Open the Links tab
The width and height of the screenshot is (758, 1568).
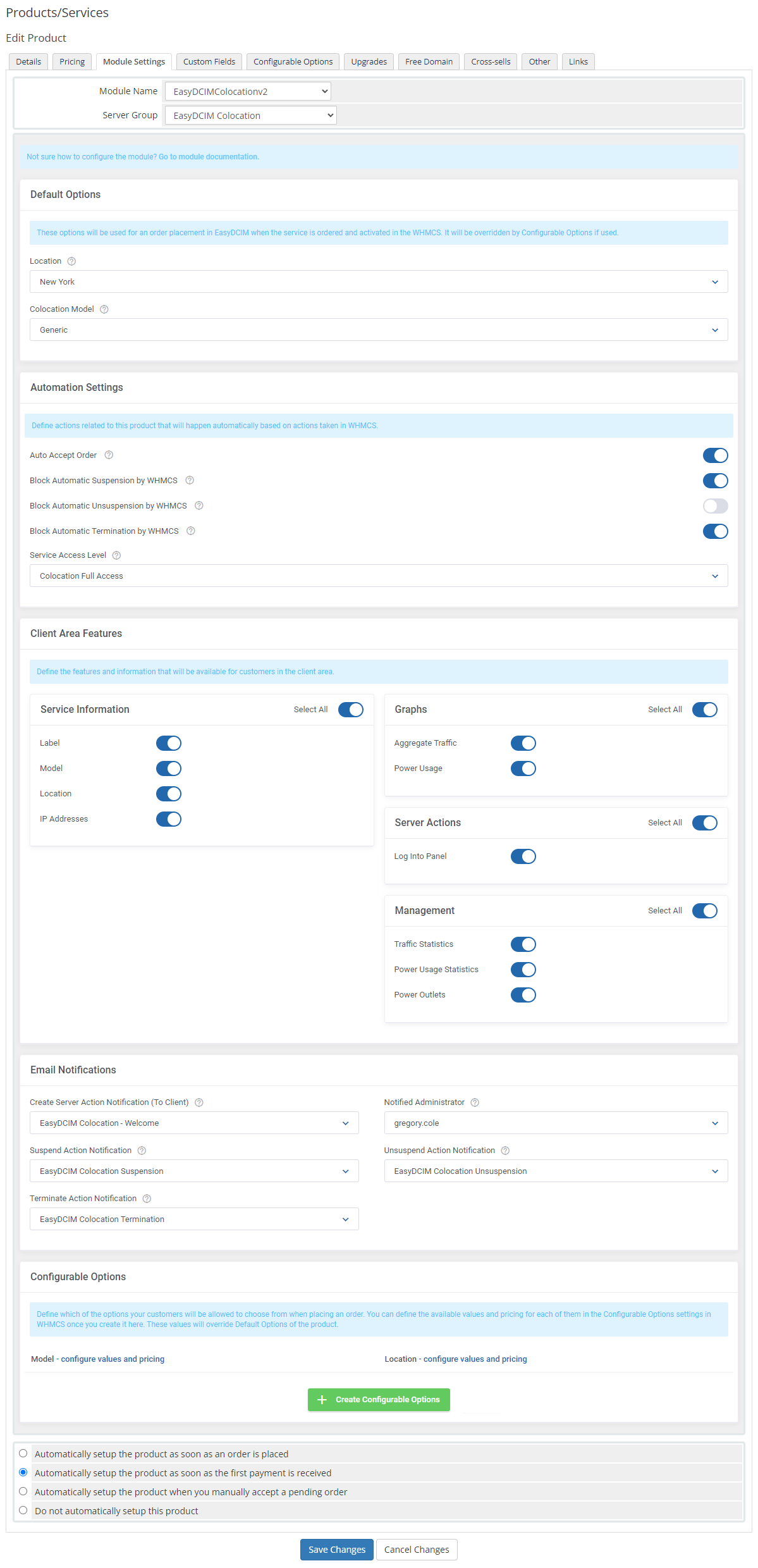[578, 62]
